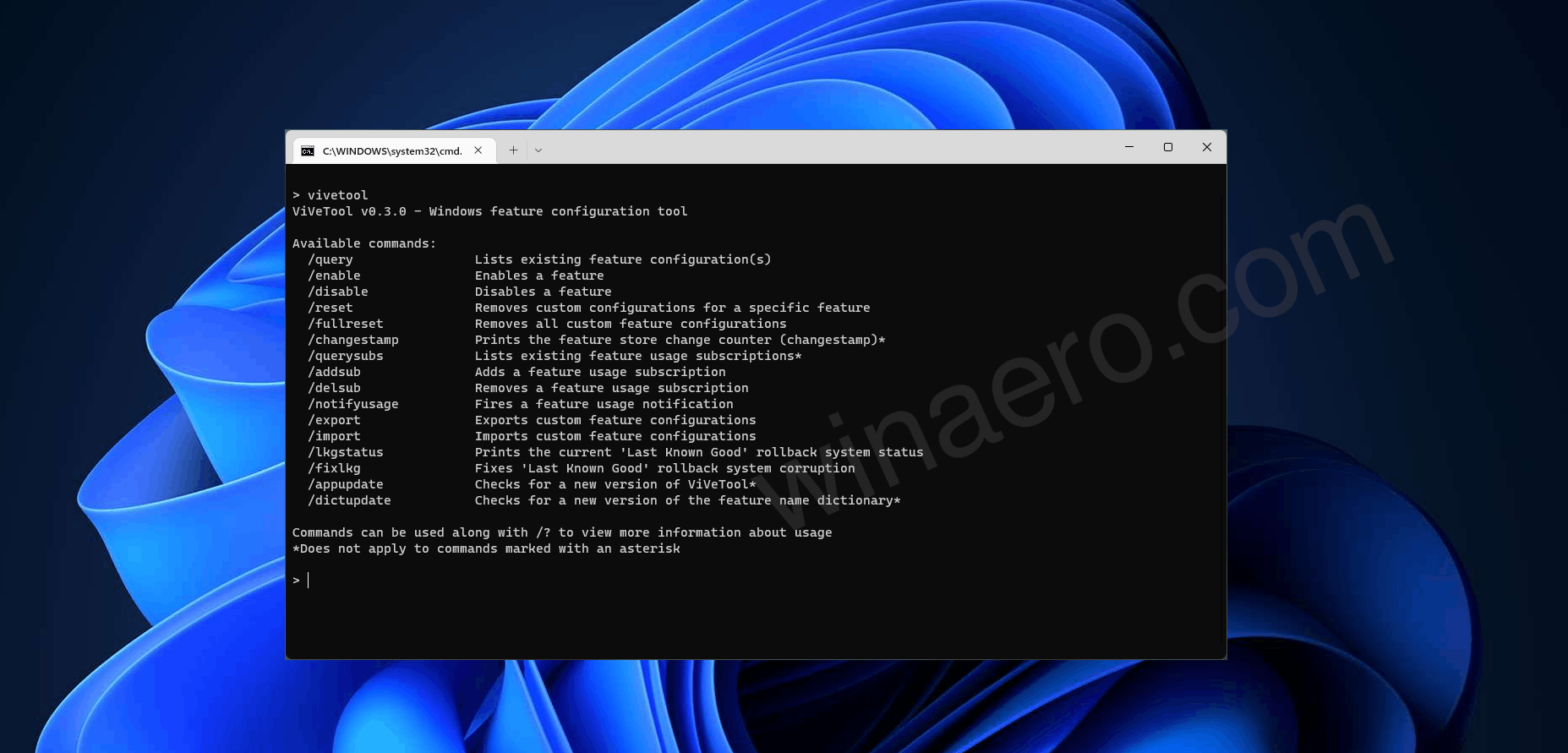Viewport: 1568px width, 753px height.
Task: Click the /disable command text
Action: (338, 292)
